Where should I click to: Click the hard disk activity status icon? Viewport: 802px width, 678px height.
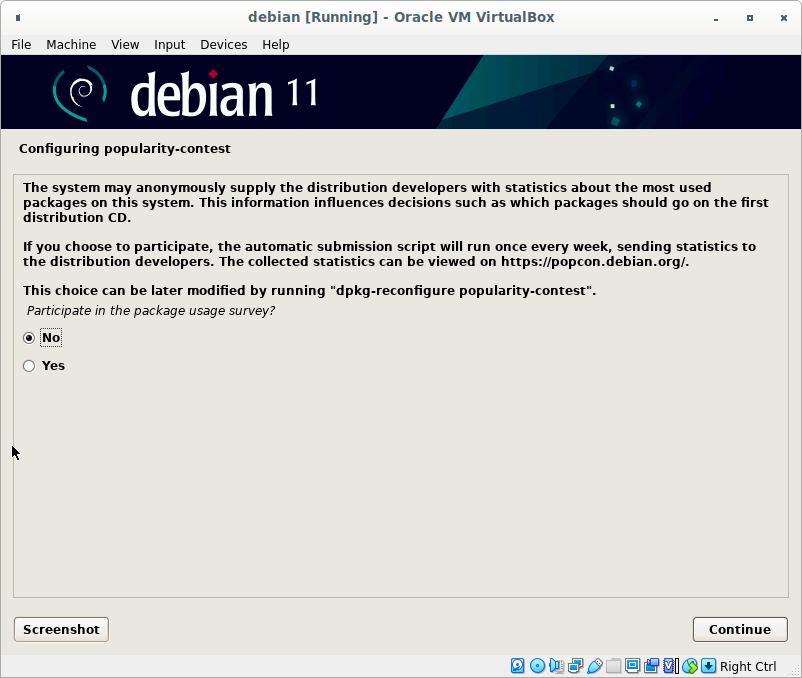(518, 666)
